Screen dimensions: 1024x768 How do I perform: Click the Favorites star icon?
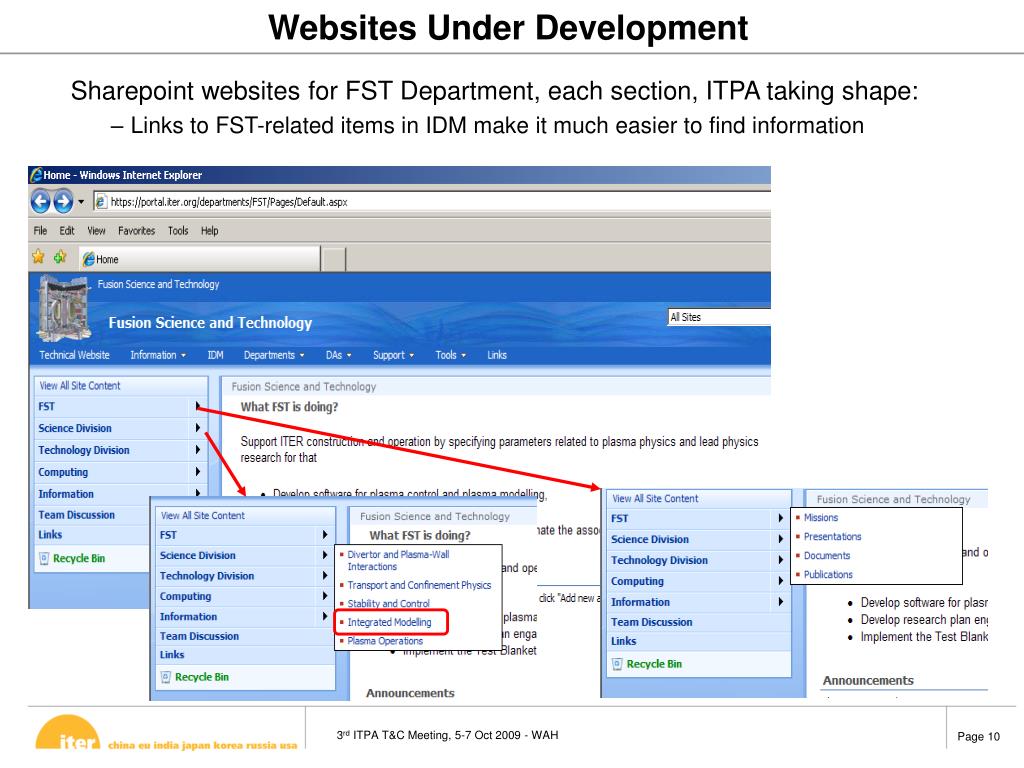[x=39, y=257]
